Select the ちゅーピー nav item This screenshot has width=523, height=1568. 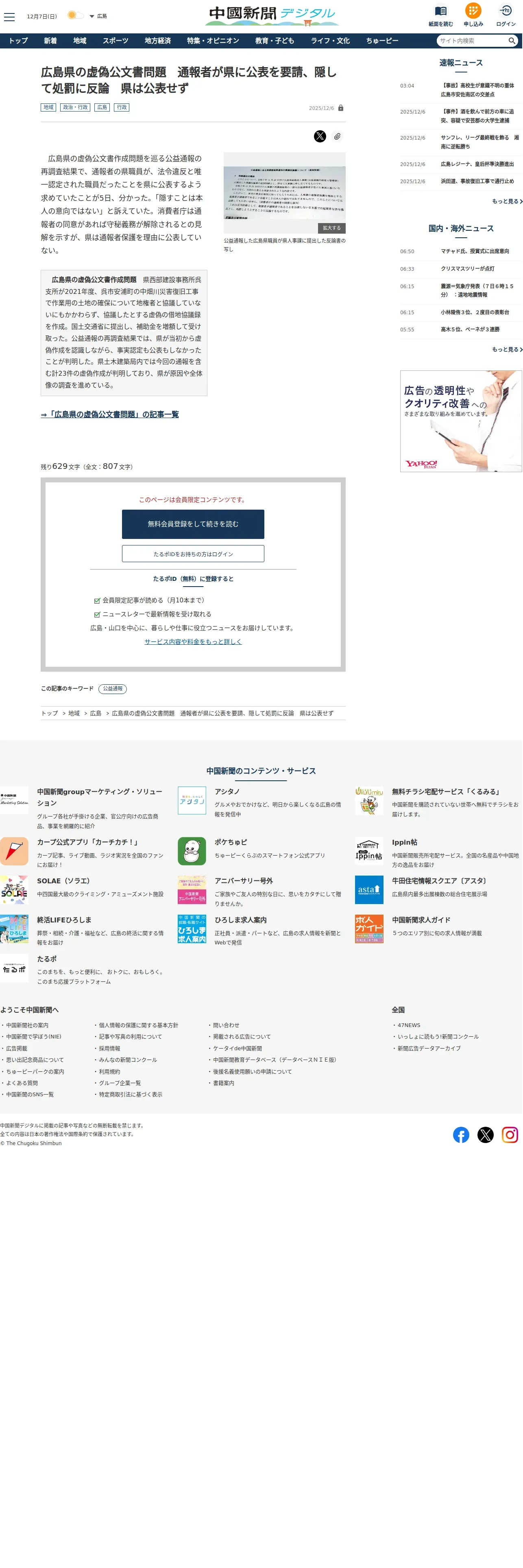pyautogui.click(x=382, y=41)
